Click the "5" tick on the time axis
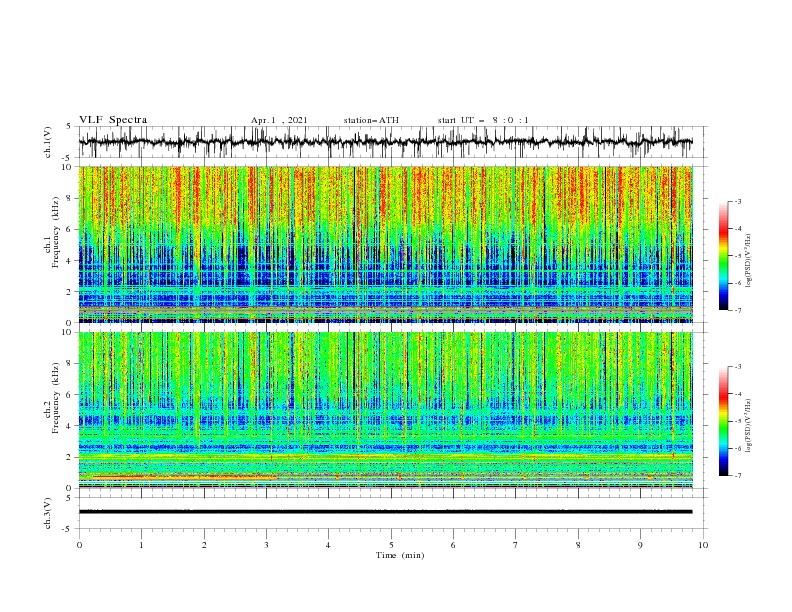Image resolution: width=792 pixels, height=612 pixels. pyautogui.click(x=391, y=545)
